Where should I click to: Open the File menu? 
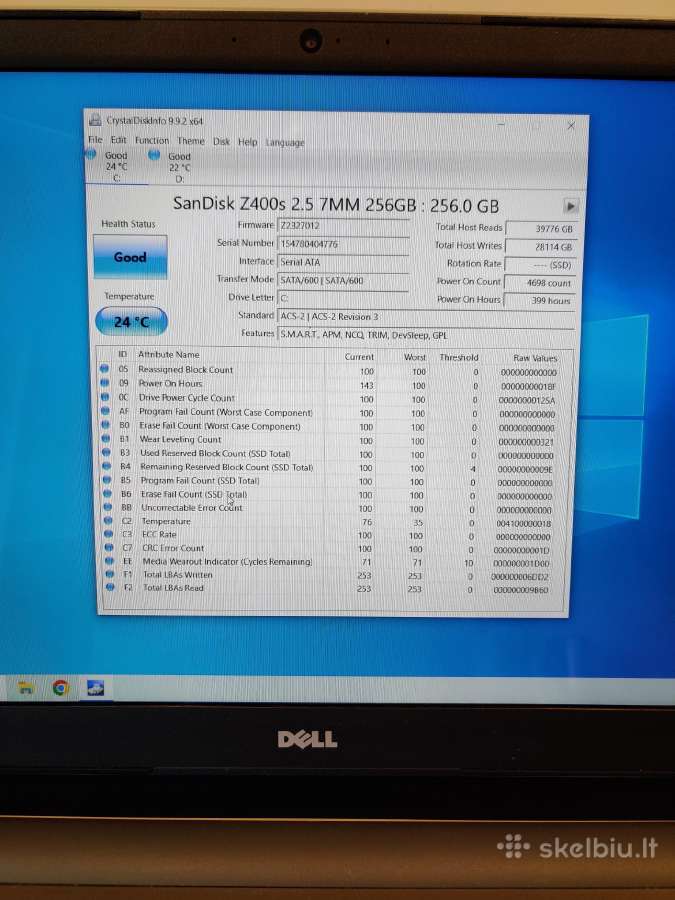click(x=95, y=139)
